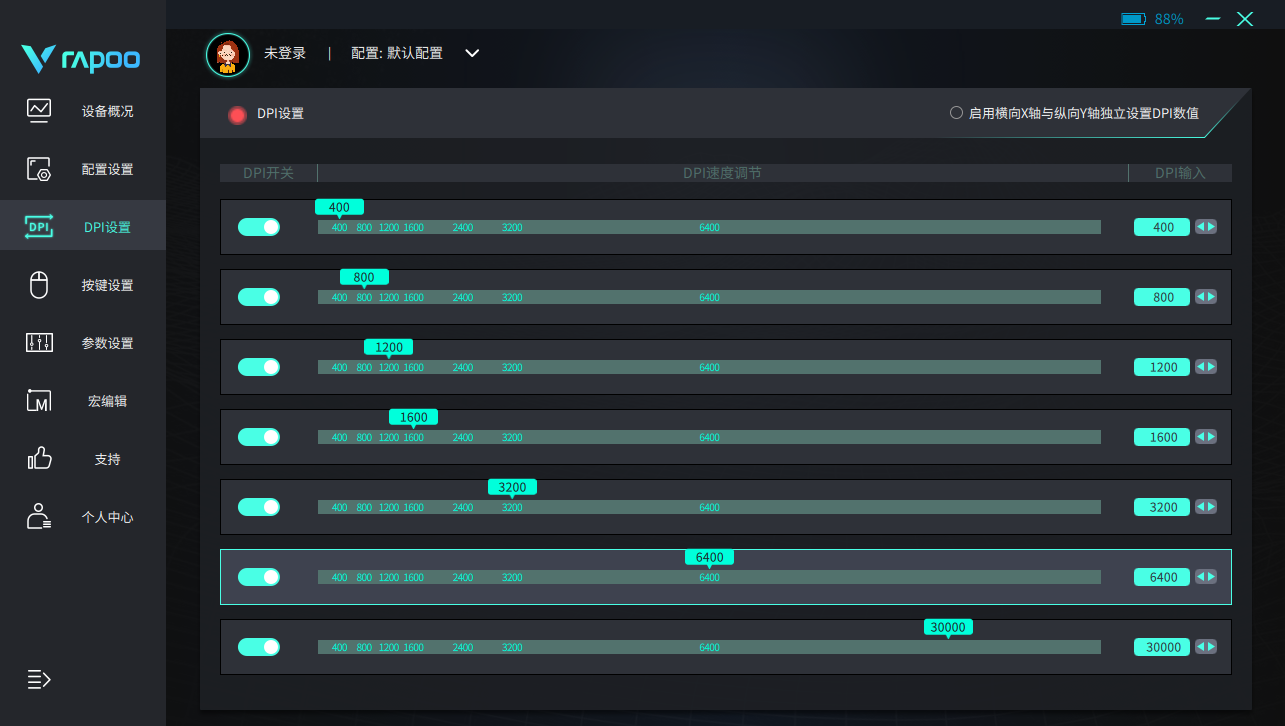The image size is (1285, 726).
Task: Select the DPI设置 sidebar icon
Action: tap(39, 227)
